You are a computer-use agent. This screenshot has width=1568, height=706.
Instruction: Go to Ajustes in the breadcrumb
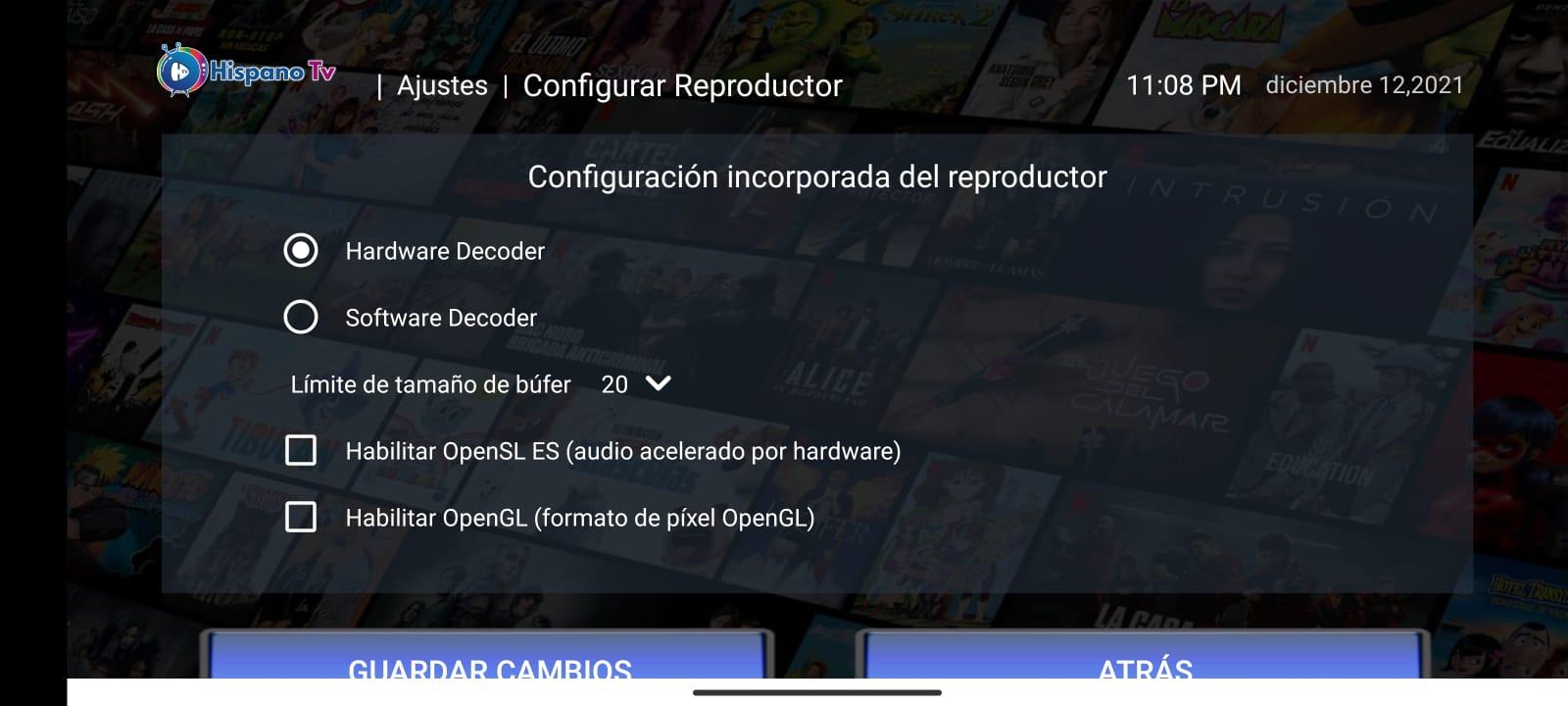(442, 86)
